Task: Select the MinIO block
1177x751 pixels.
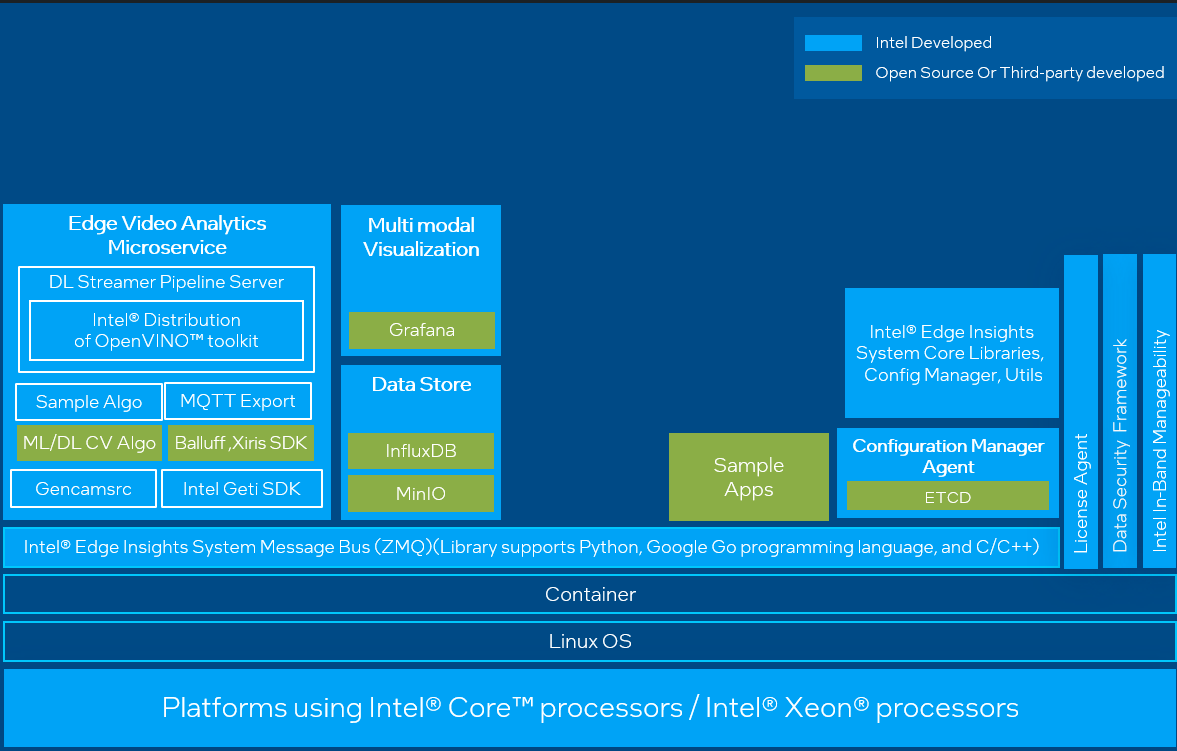Action: pos(421,493)
